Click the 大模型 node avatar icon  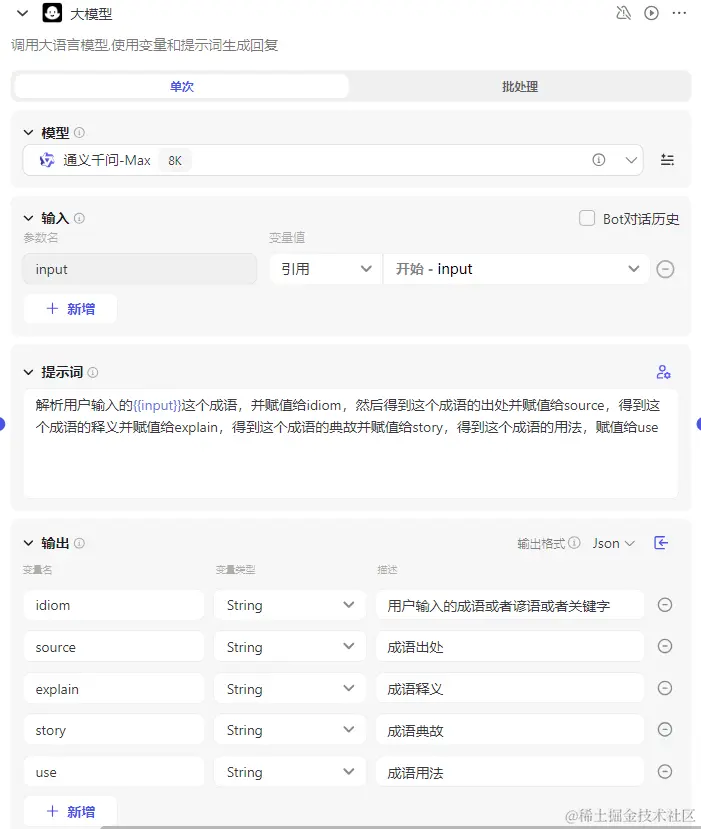(52, 12)
